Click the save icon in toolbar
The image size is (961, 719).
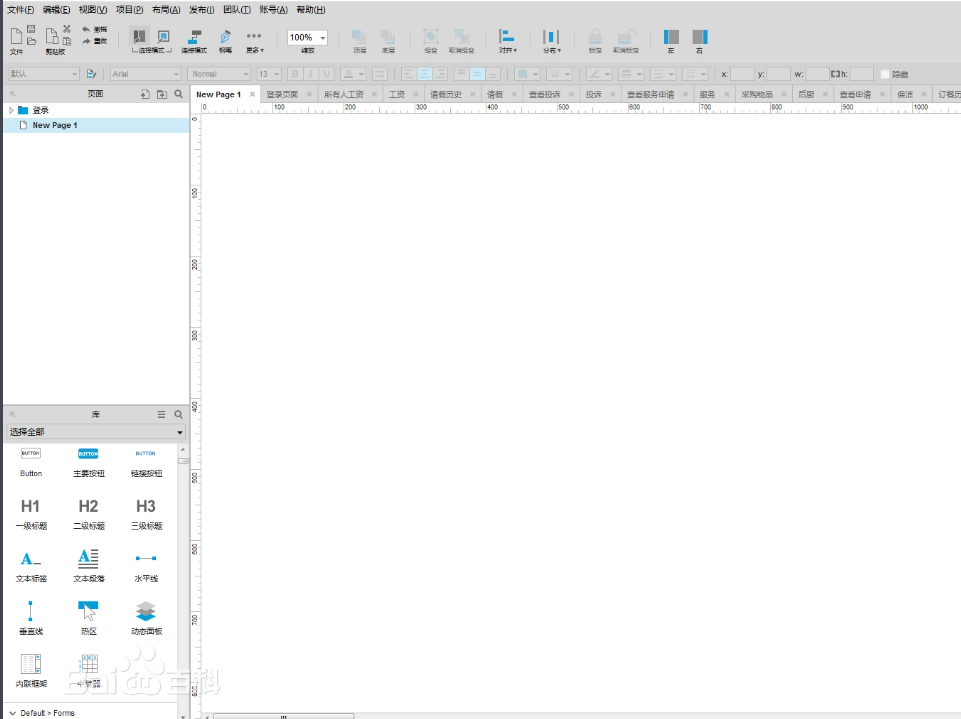point(31,29)
